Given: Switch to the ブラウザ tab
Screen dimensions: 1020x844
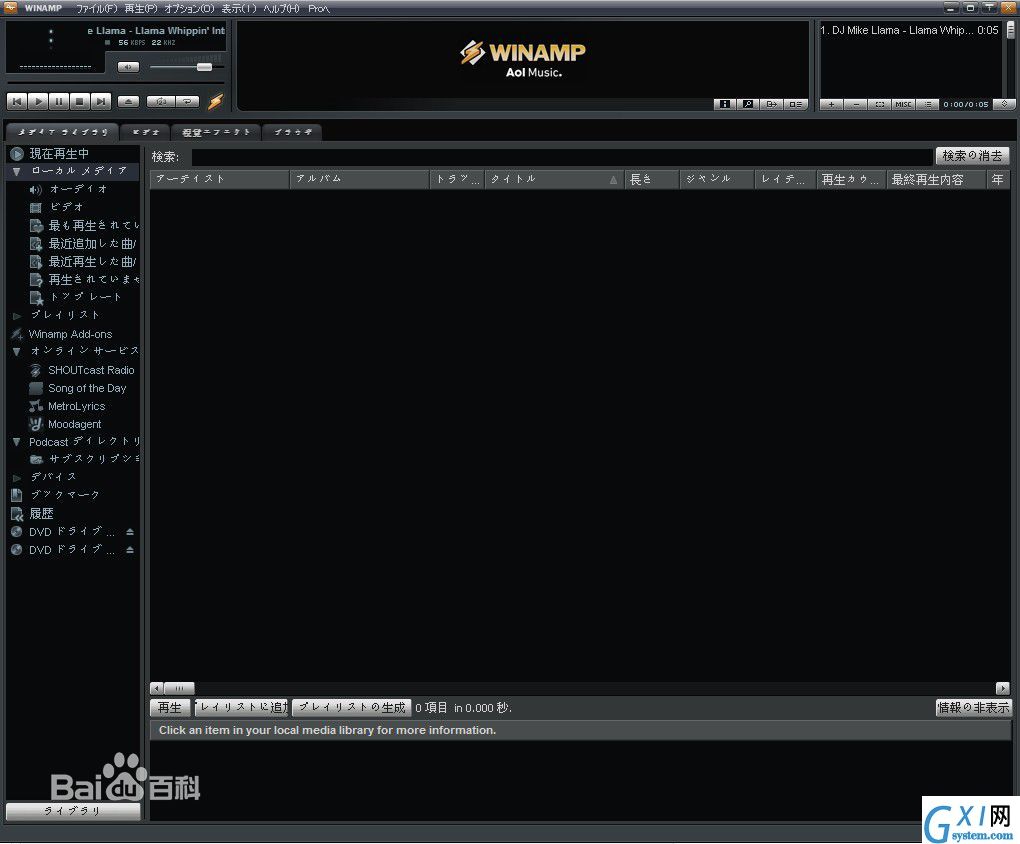Looking at the screenshot, I should tap(293, 132).
